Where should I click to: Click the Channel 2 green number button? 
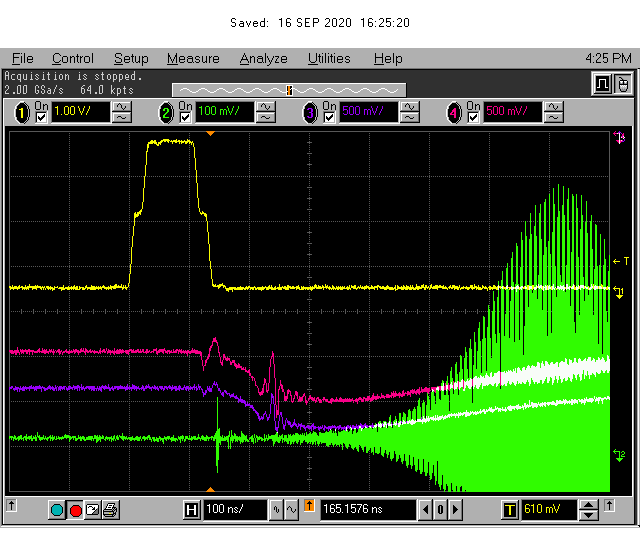[166, 113]
